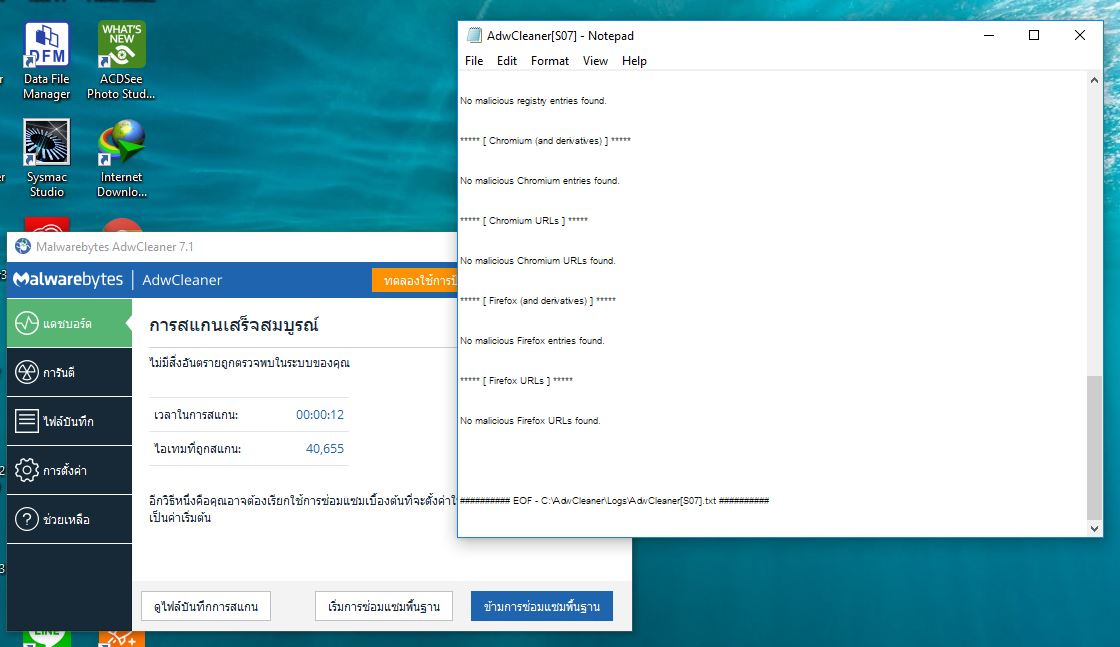1120x647 pixels.
Task: Click the Notepad vertical scrollbar thumb
Action: point(1094,447)
